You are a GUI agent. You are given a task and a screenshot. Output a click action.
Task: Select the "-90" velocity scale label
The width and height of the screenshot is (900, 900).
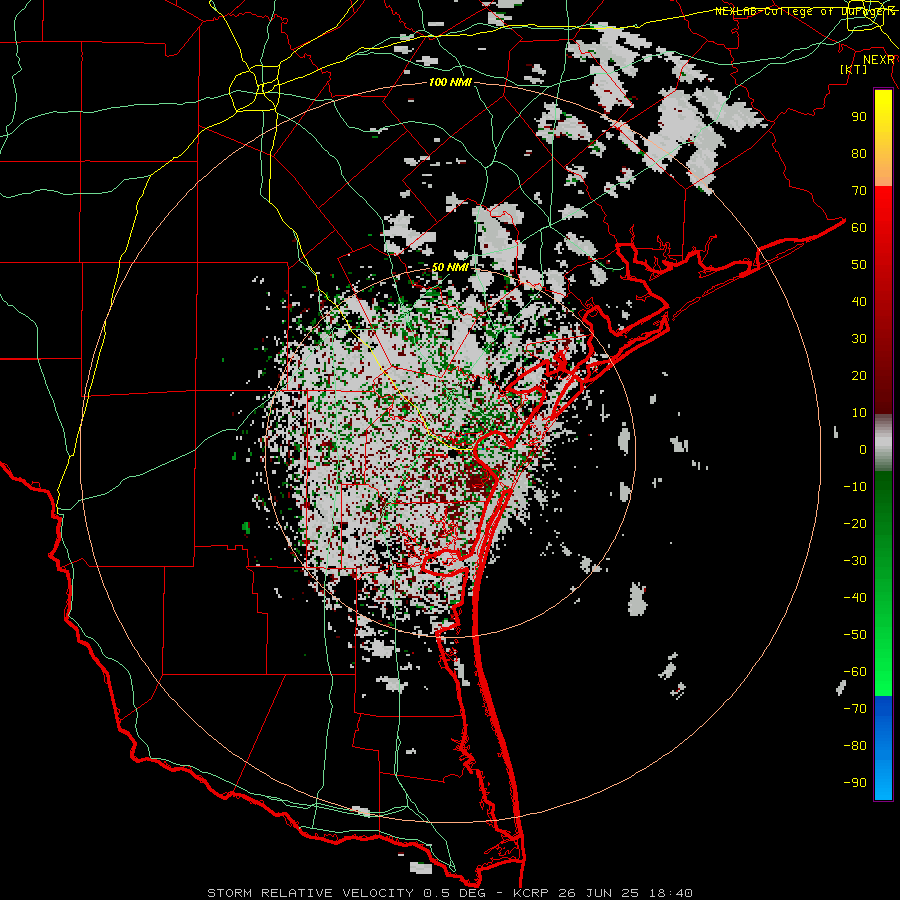(x=855, y=783)
